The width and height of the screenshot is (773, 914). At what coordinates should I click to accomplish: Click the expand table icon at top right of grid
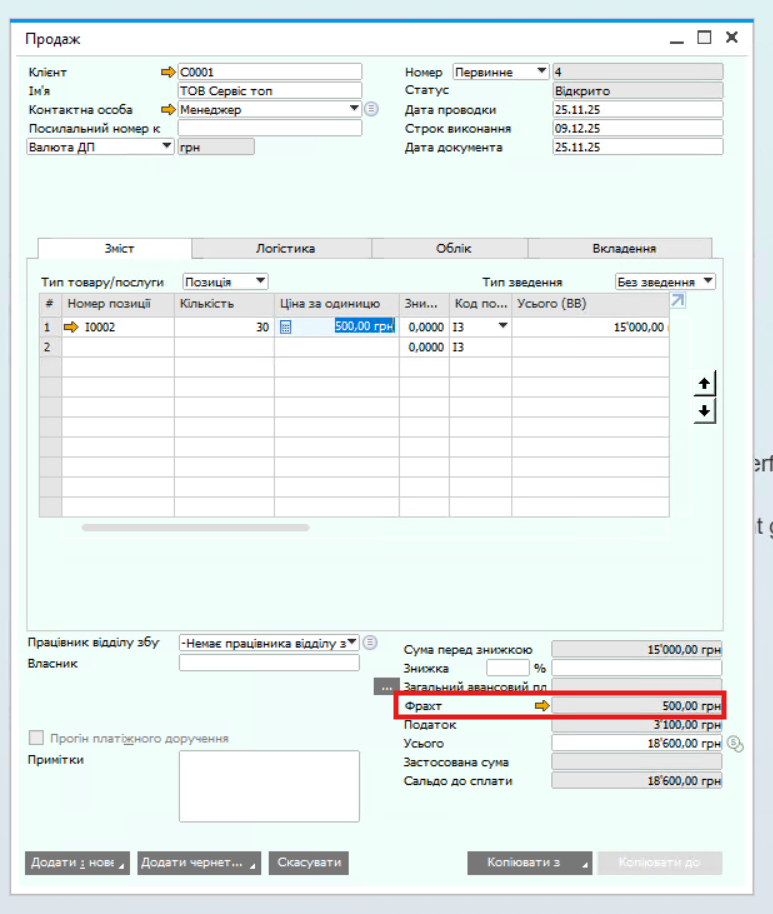tap(678, 301)
